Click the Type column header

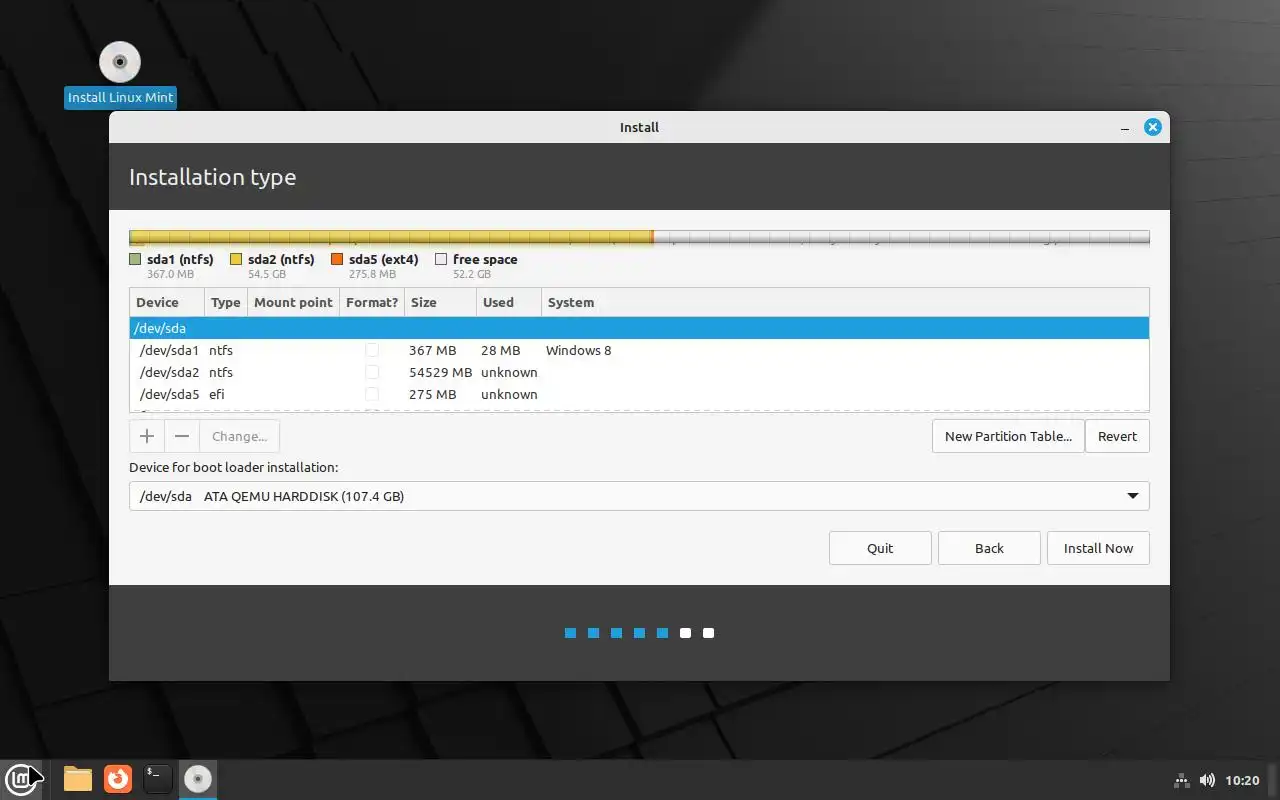coord(226,302)
